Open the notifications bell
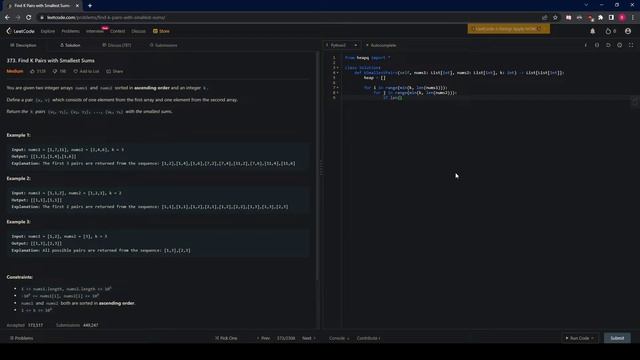The image size is (640, 360). [593, 31]
